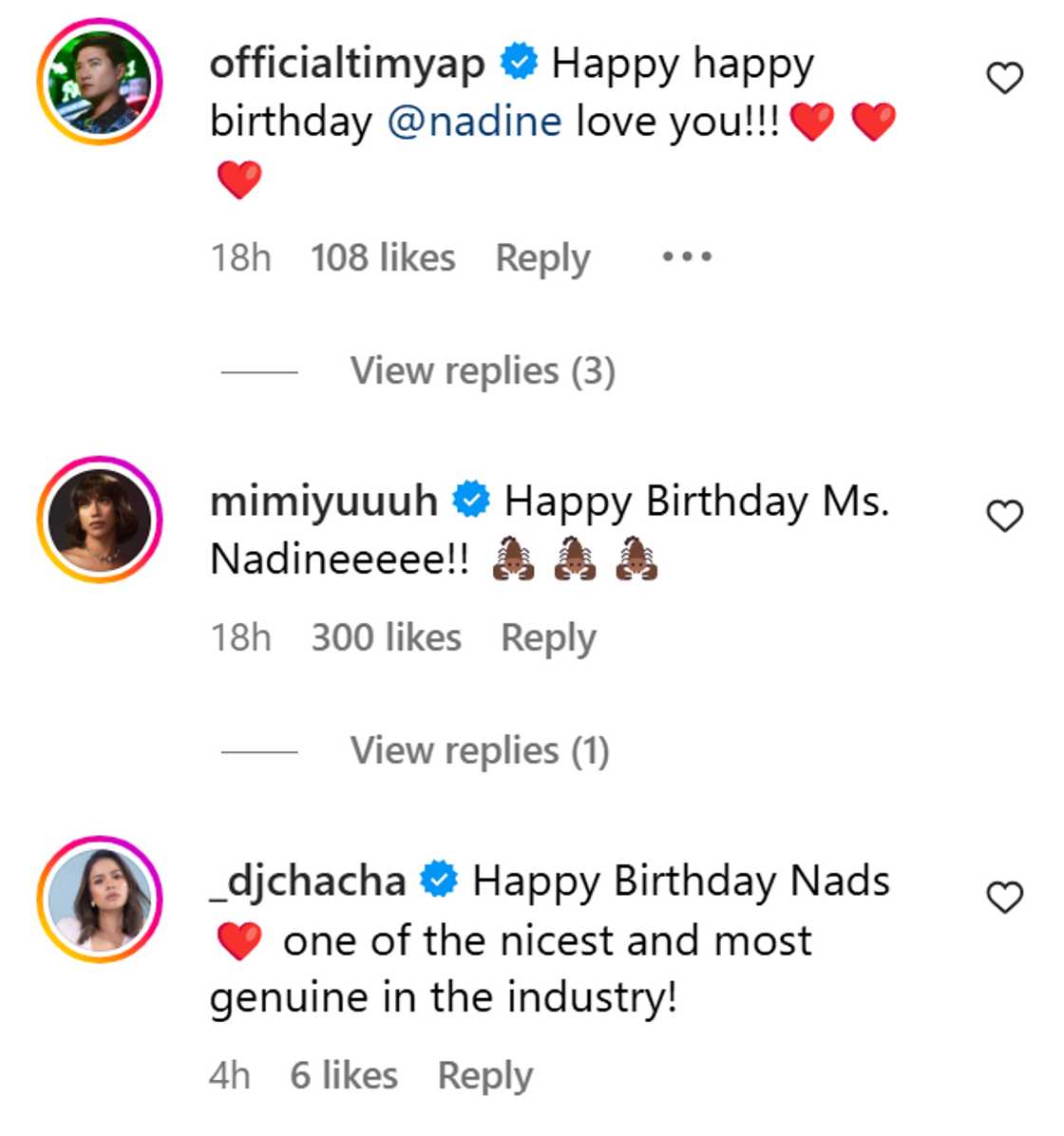View the 108 likes list
Viewport: 1064px width, 1136px height.
383,258
